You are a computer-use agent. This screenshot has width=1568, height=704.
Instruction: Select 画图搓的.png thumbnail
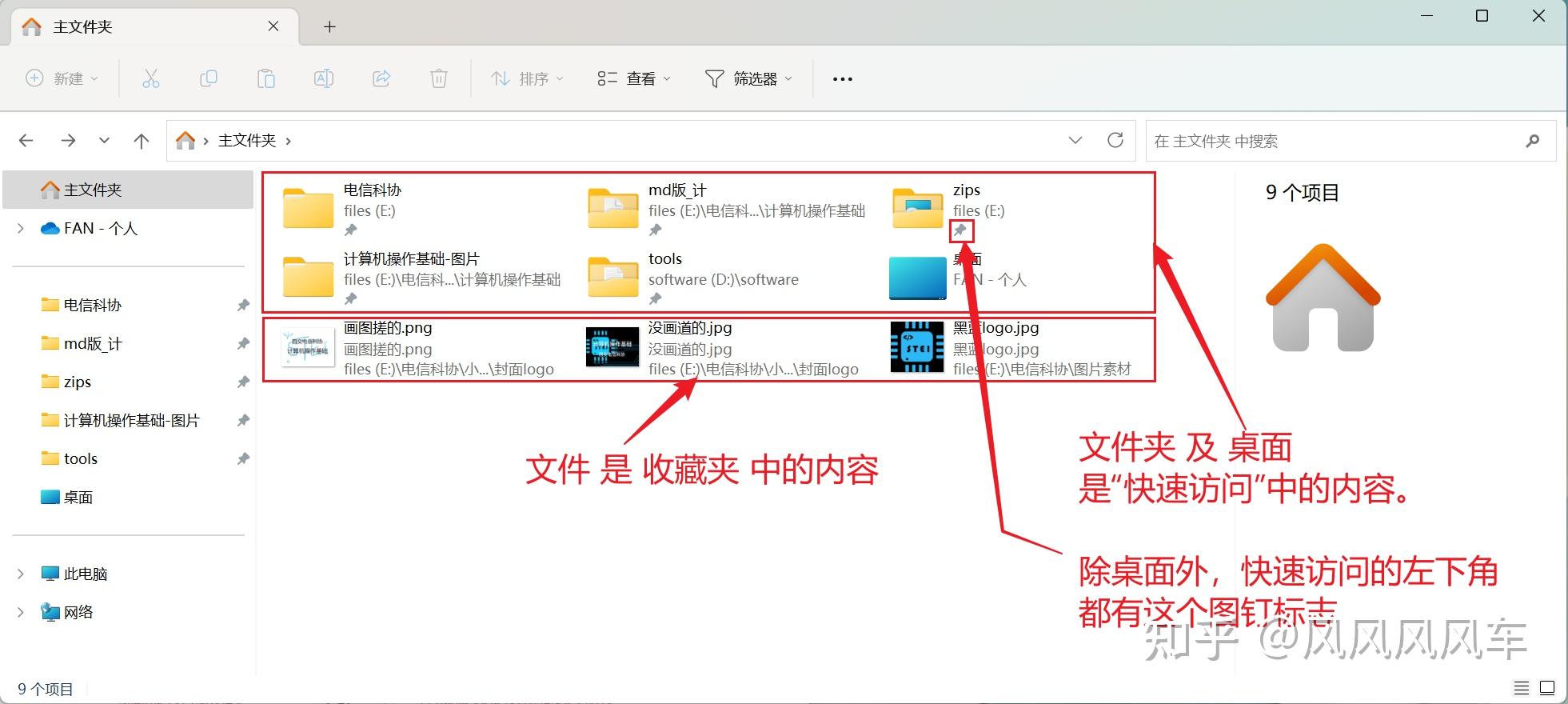308,348
